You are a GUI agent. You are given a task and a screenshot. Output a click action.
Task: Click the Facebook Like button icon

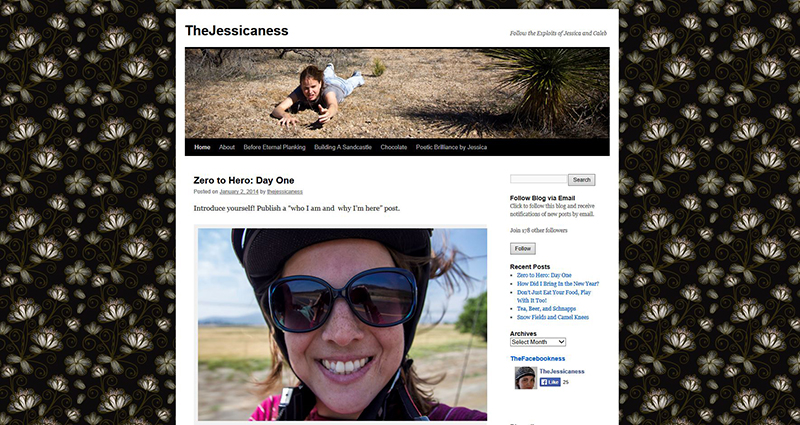[x=550, y=382]
